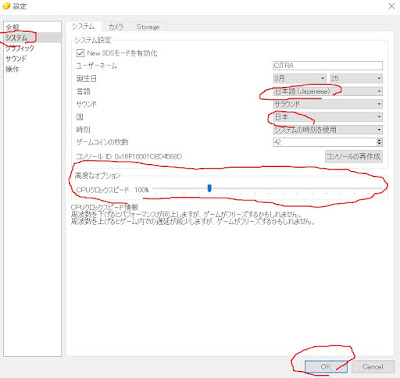Screen dimensions: 400x378
Task: Switch to the システム tab
Action: click(x=83, y=27)
